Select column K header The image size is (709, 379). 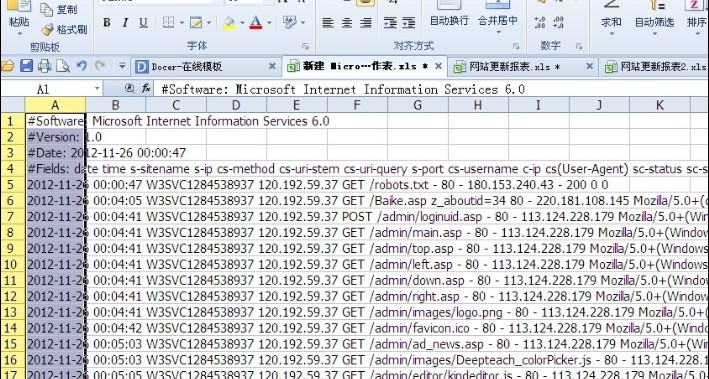(659, 105)
